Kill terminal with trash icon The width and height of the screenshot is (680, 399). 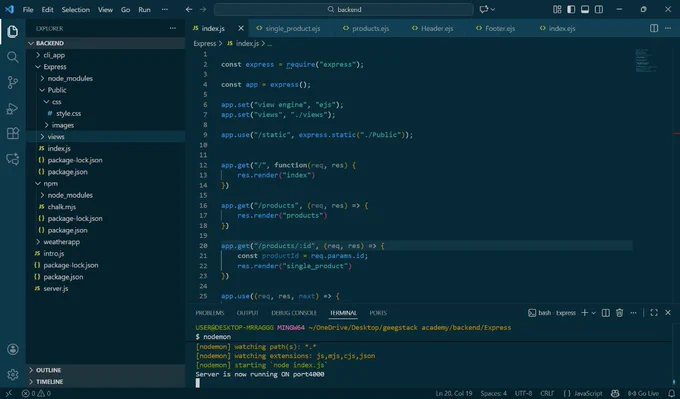(620, 313)
